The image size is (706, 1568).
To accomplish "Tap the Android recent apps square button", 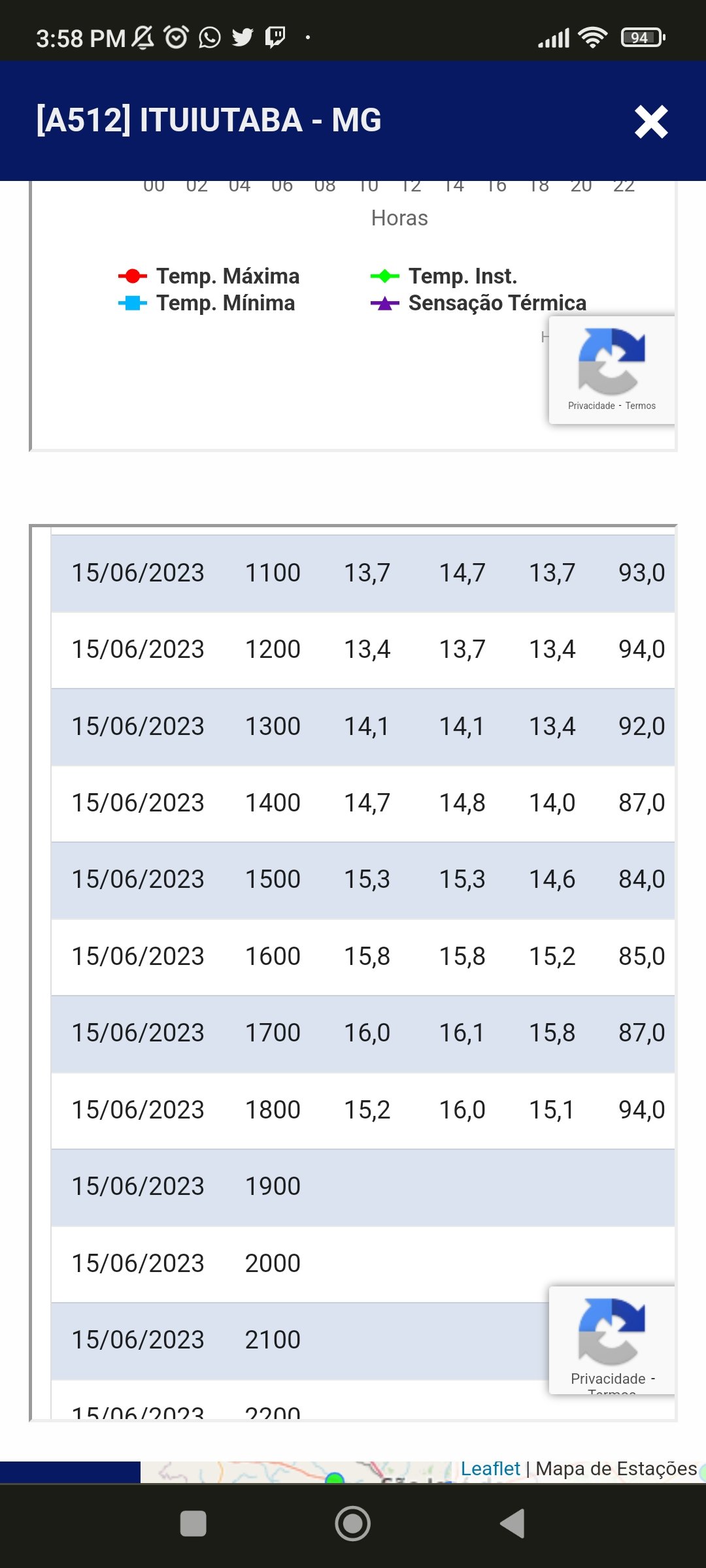I will [x=193, y=1524].
